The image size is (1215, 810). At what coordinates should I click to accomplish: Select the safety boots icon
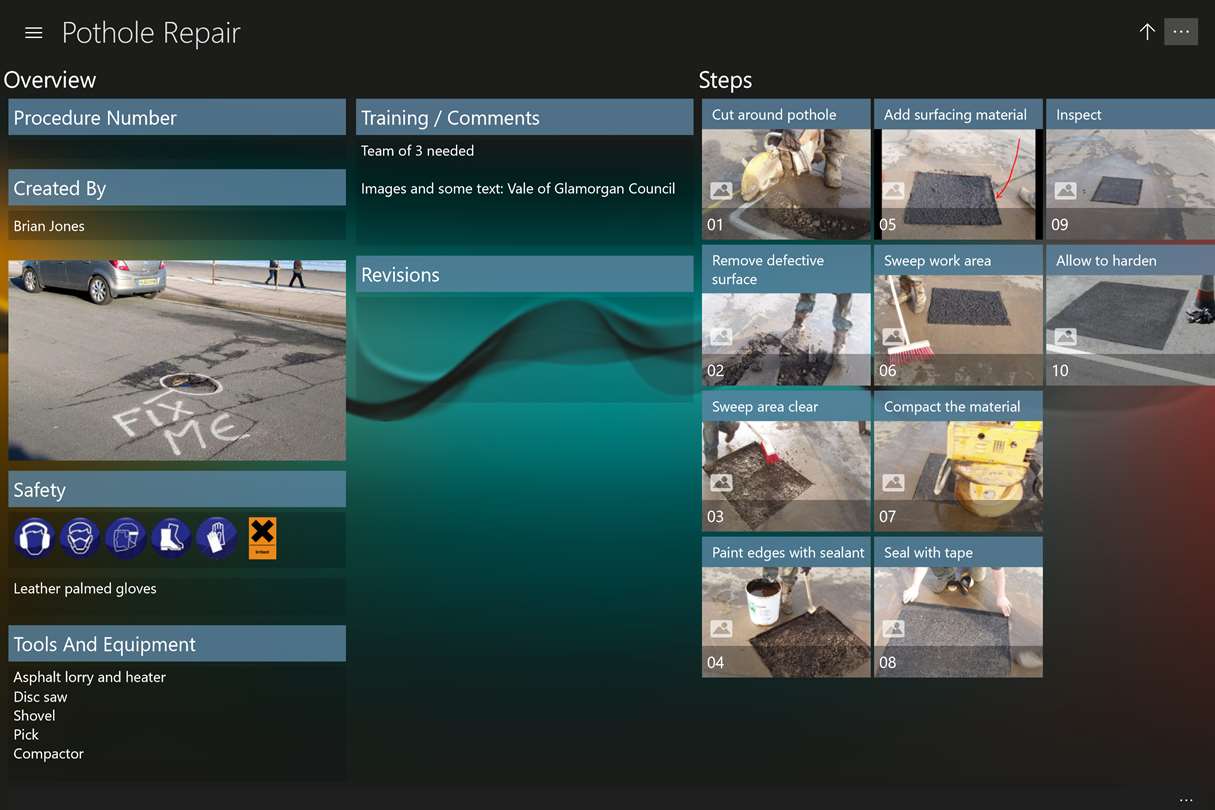pos(170,538)
